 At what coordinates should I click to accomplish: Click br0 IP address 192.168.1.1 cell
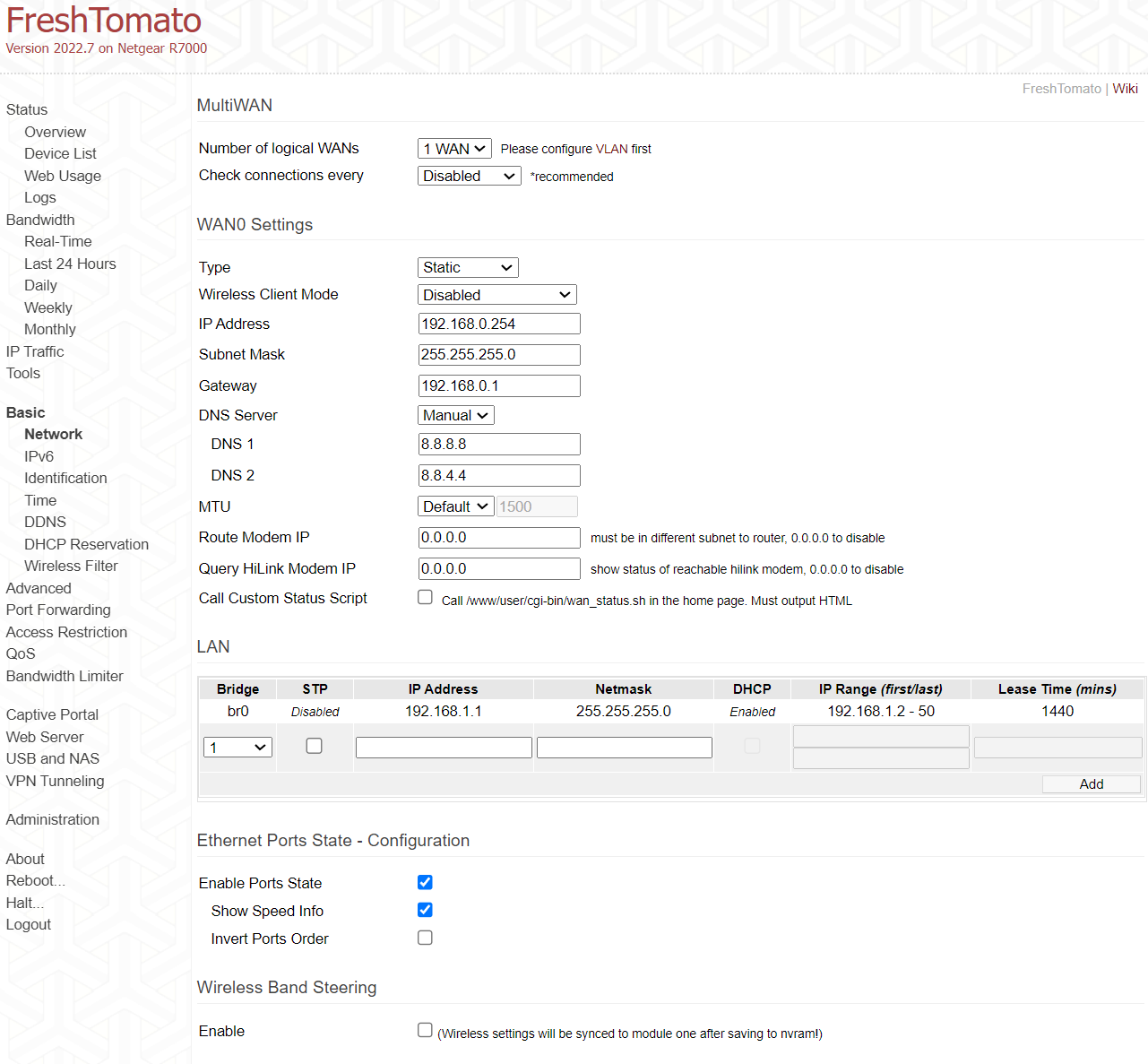(444, 711)
